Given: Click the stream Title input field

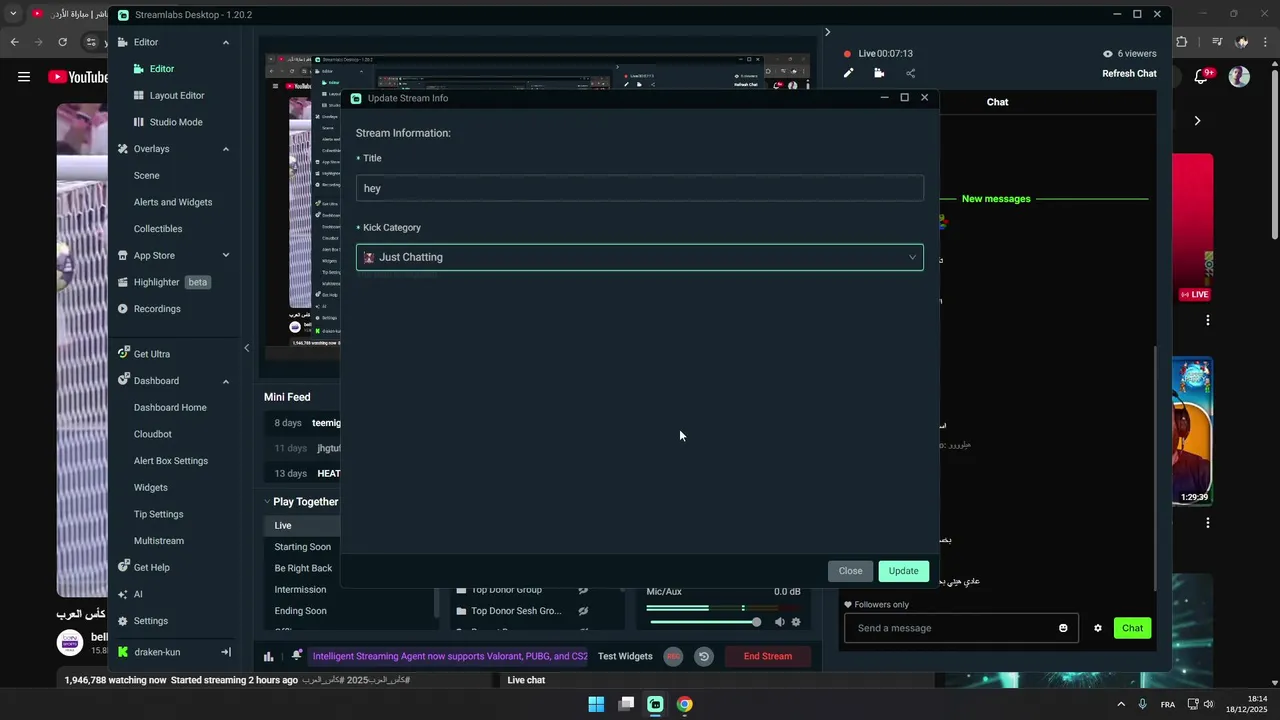Looking at the screenshot, I should click(x=639, y=188).
